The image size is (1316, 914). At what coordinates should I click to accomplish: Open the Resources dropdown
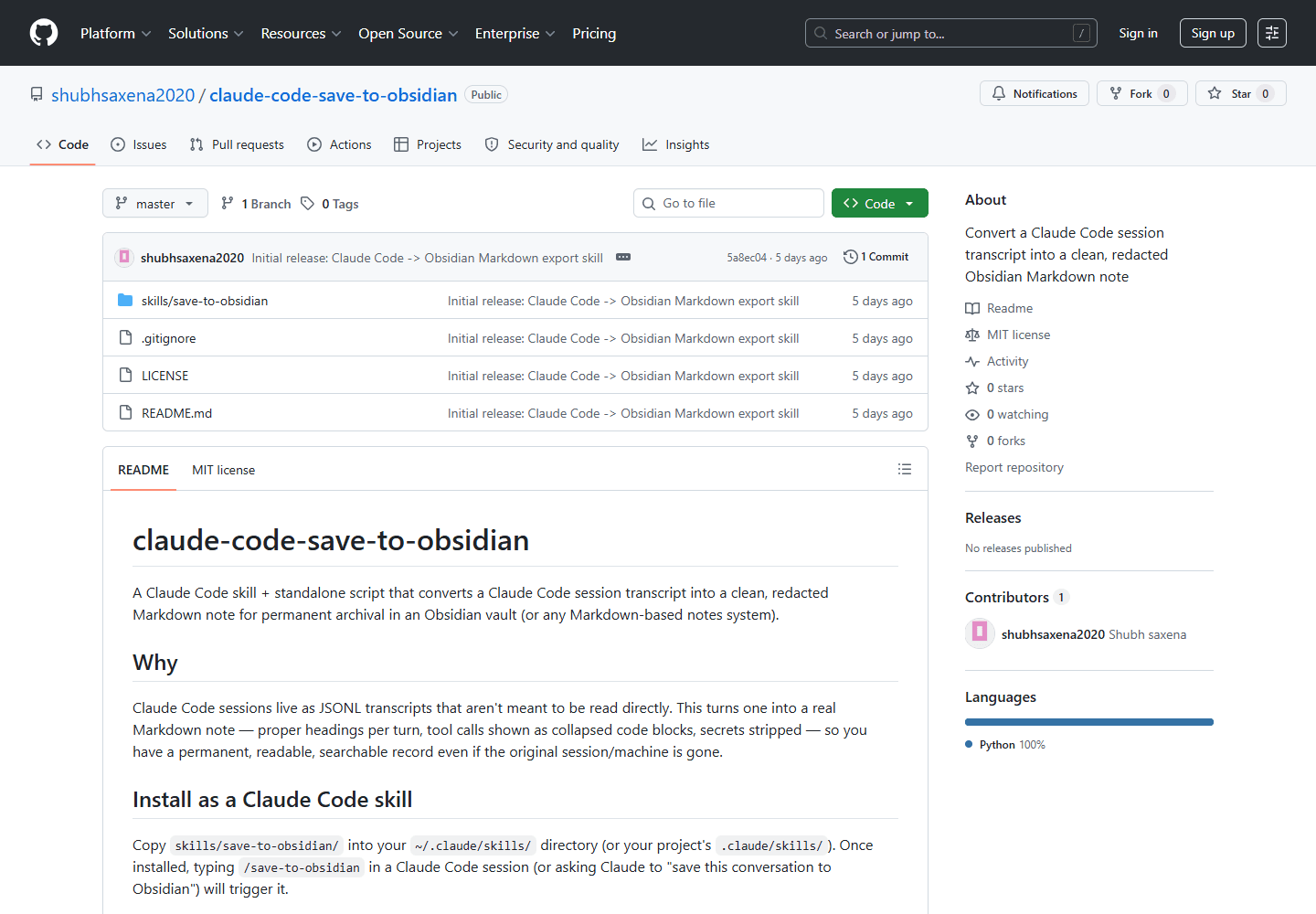click(x=301, y=33)
